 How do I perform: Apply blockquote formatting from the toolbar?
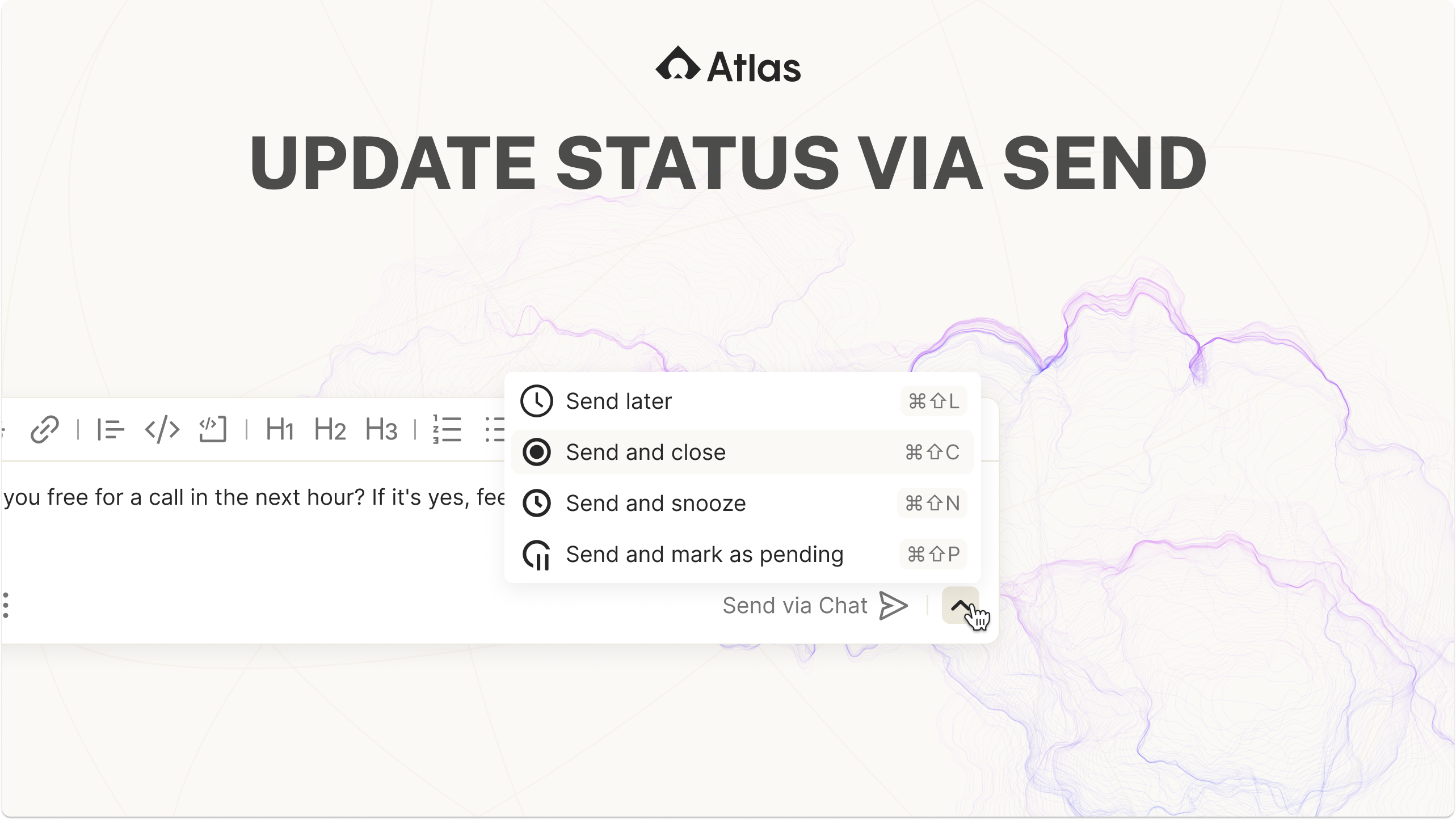click(x=111, y=429)
